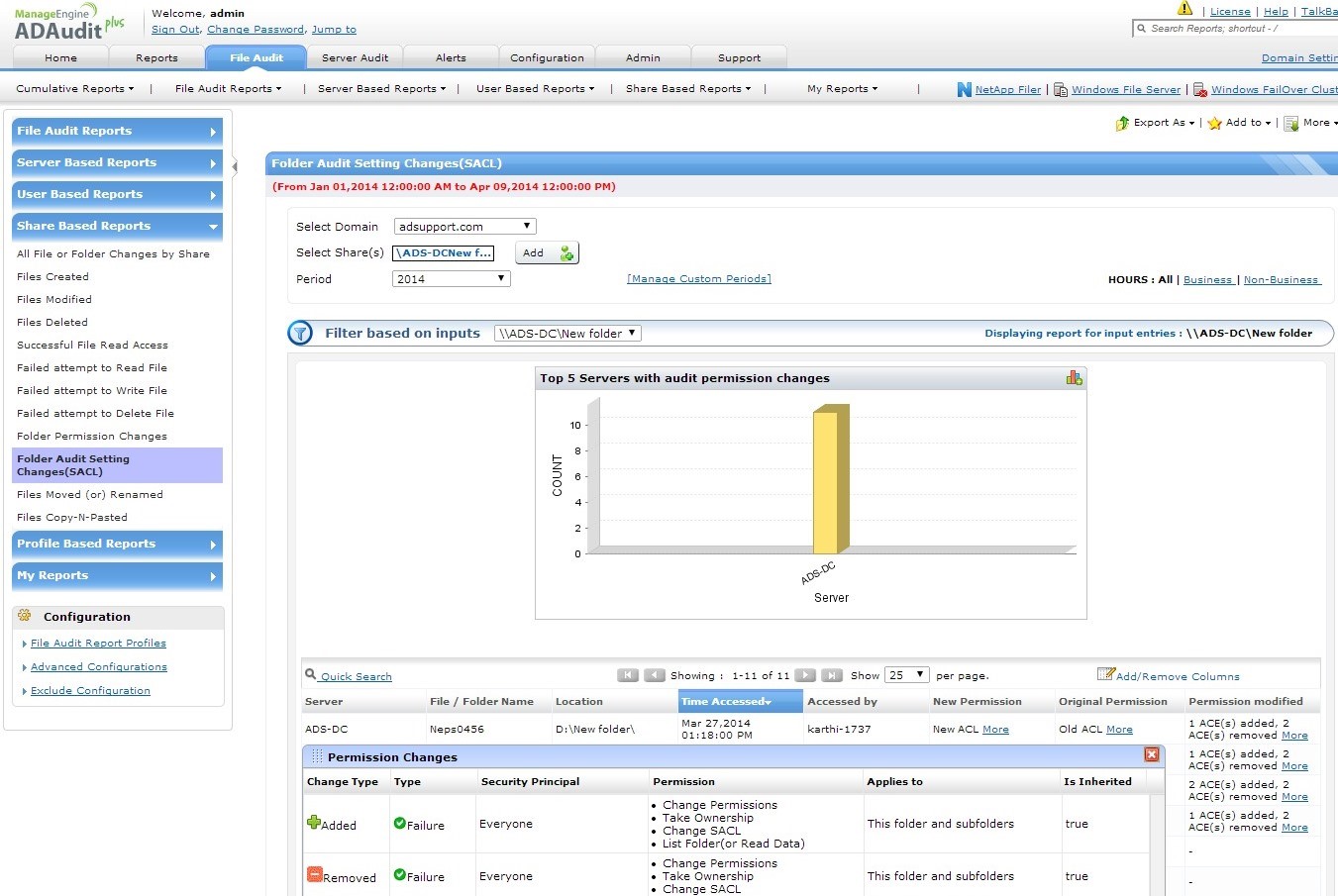The width and height of the screenshot is (1338, 896).
Task: Close the Permission Changes popup
Action: tap(1151, 755)
